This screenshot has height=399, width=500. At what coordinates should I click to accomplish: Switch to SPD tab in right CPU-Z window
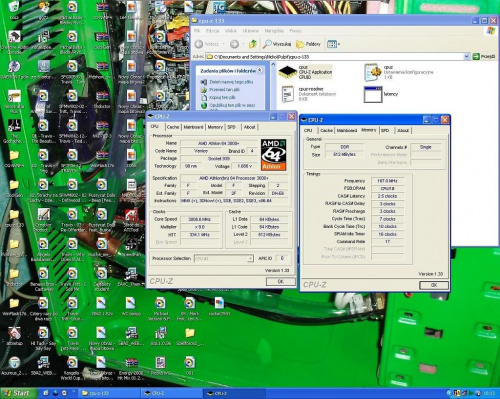click(x=385, y=130)
